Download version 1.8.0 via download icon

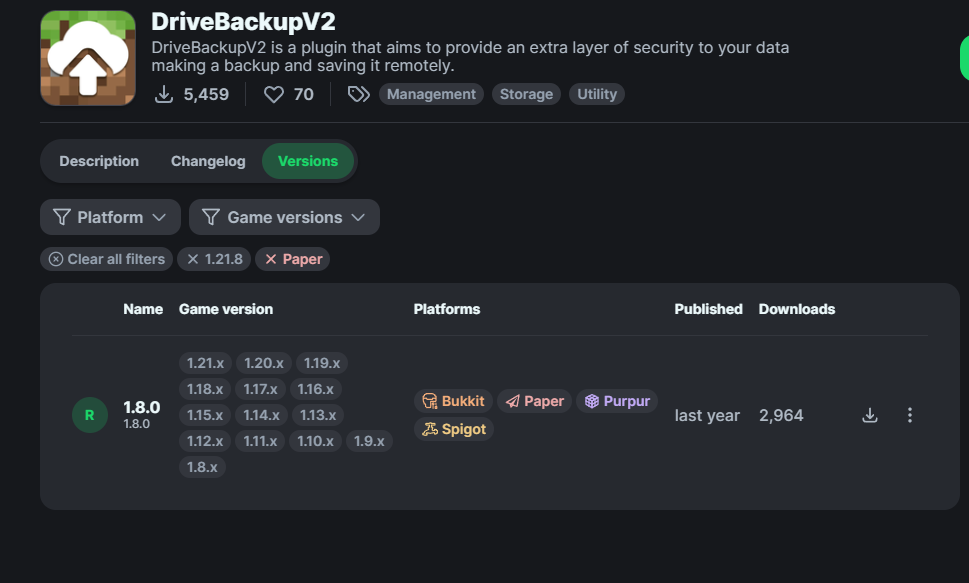pyautogui.click(x=870, y=415)
